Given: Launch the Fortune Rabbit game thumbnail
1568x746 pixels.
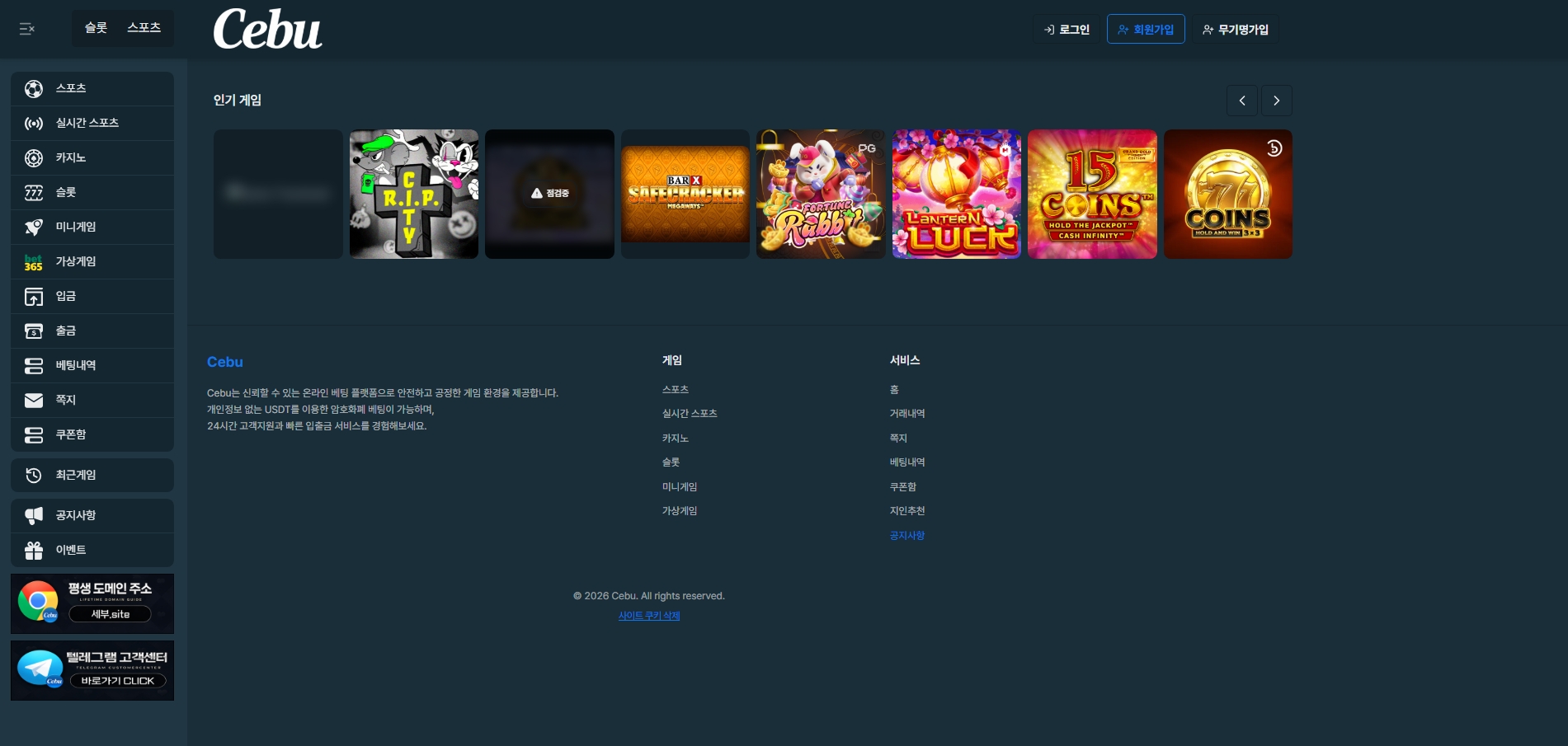Looking at the screenshot, I should click(821, 194).
